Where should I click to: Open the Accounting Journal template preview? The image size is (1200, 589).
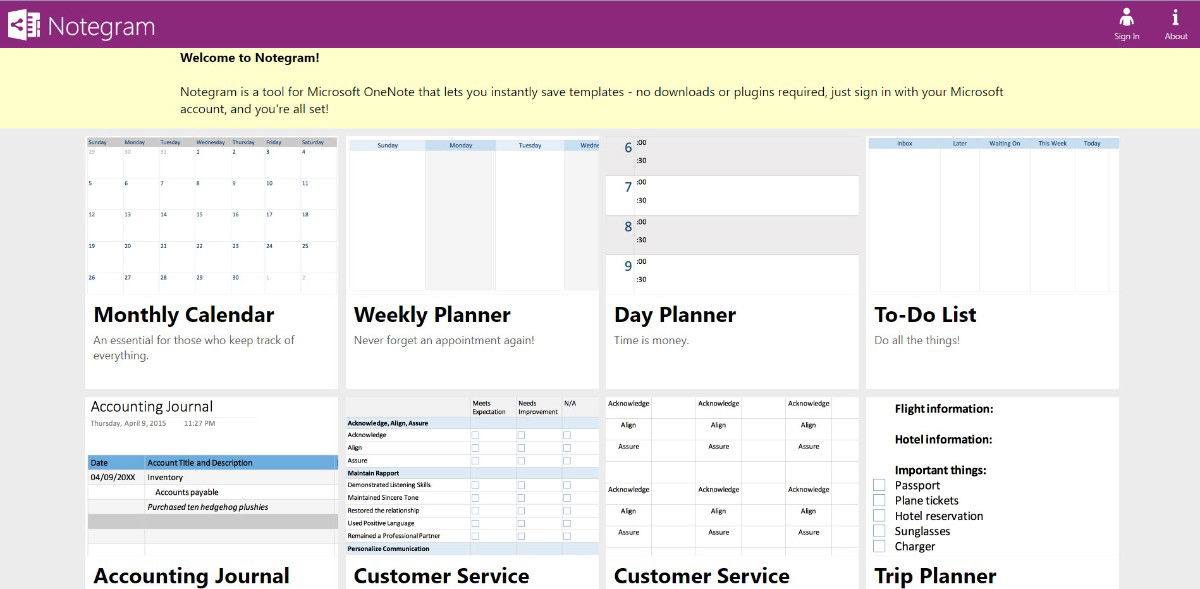212,476
